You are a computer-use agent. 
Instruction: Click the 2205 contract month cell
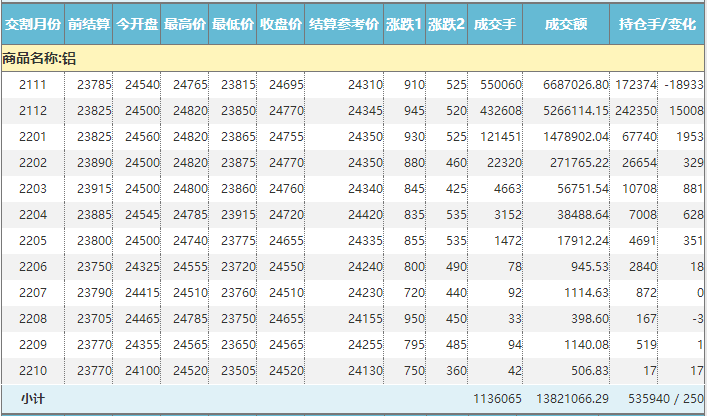tap(33, 241)
